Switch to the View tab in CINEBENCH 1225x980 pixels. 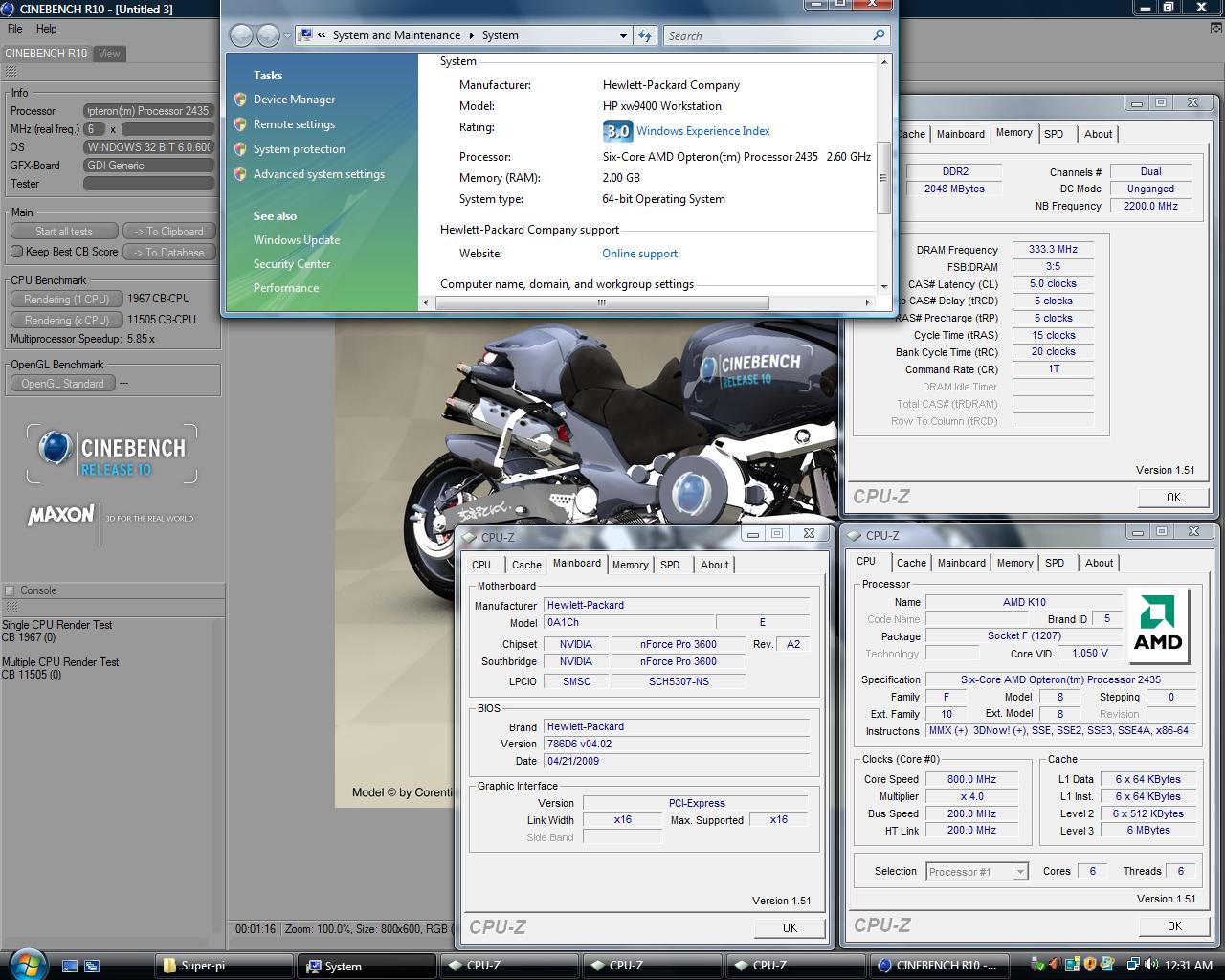pyautogui.click(x=109, y=54)
